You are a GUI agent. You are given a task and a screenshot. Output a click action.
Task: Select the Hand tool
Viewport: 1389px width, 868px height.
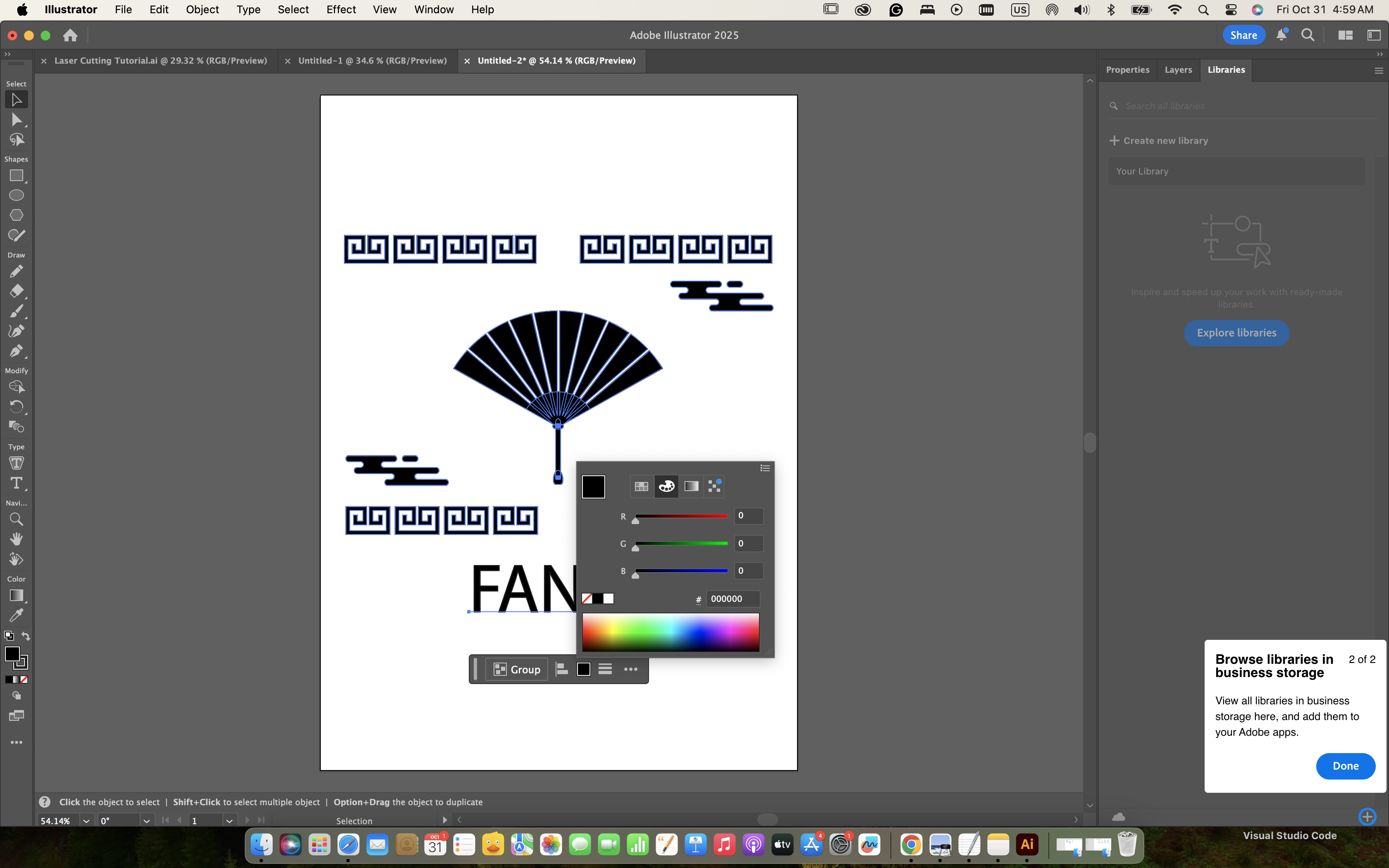[16, 539]
